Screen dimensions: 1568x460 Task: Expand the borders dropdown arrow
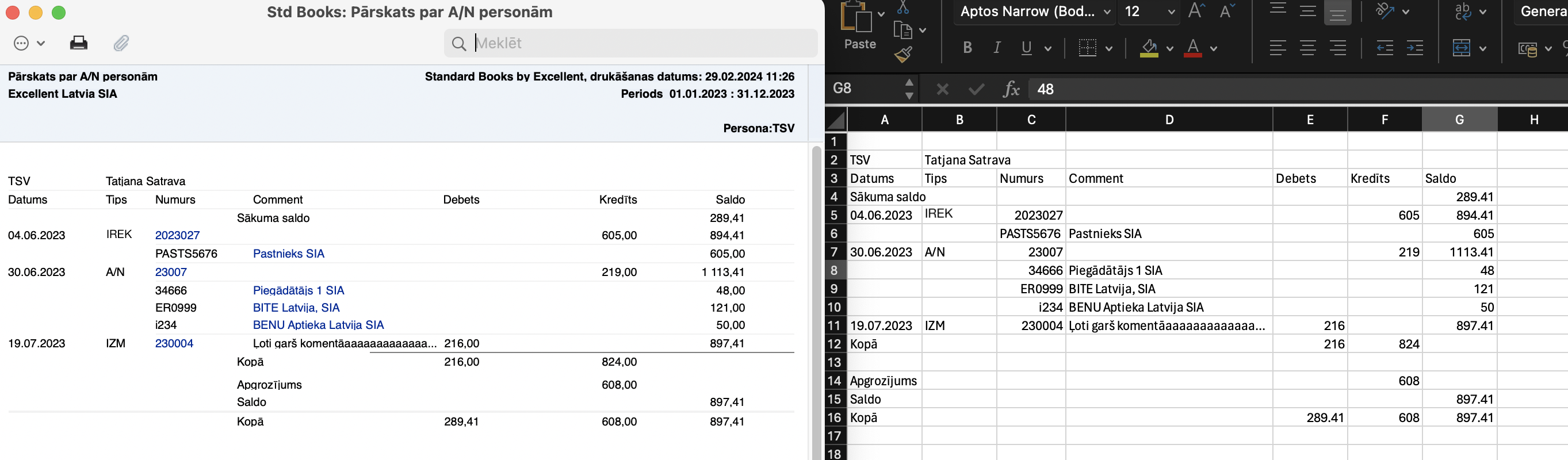click(x=1109, y=49)
